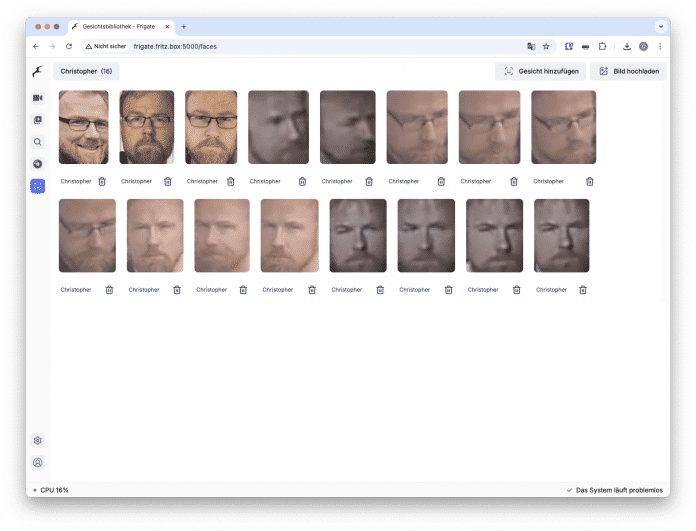Select the face library sidebar icon
Viewport: 696px width, 531px height.
tap(38, 186)
